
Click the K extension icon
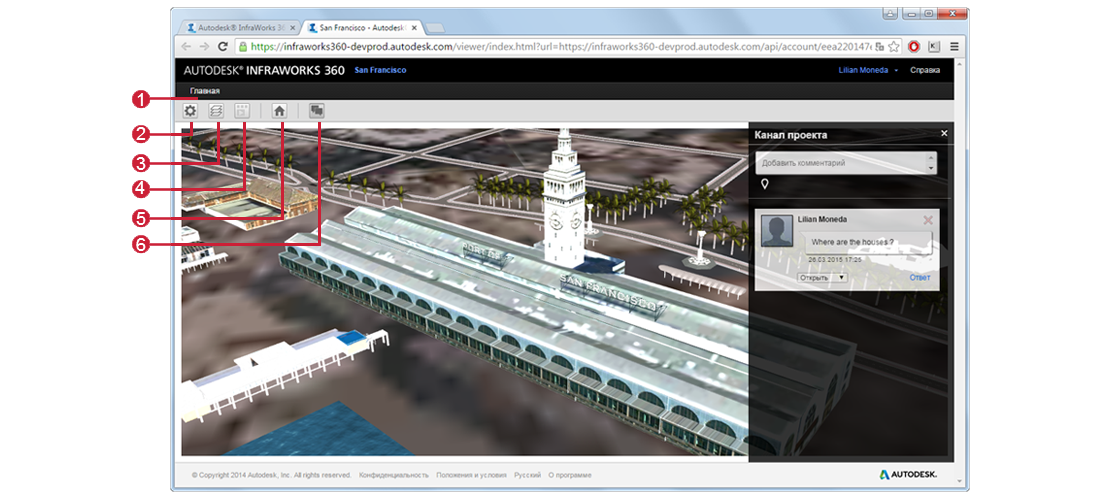pyautogui.click(x=934, y=46)
